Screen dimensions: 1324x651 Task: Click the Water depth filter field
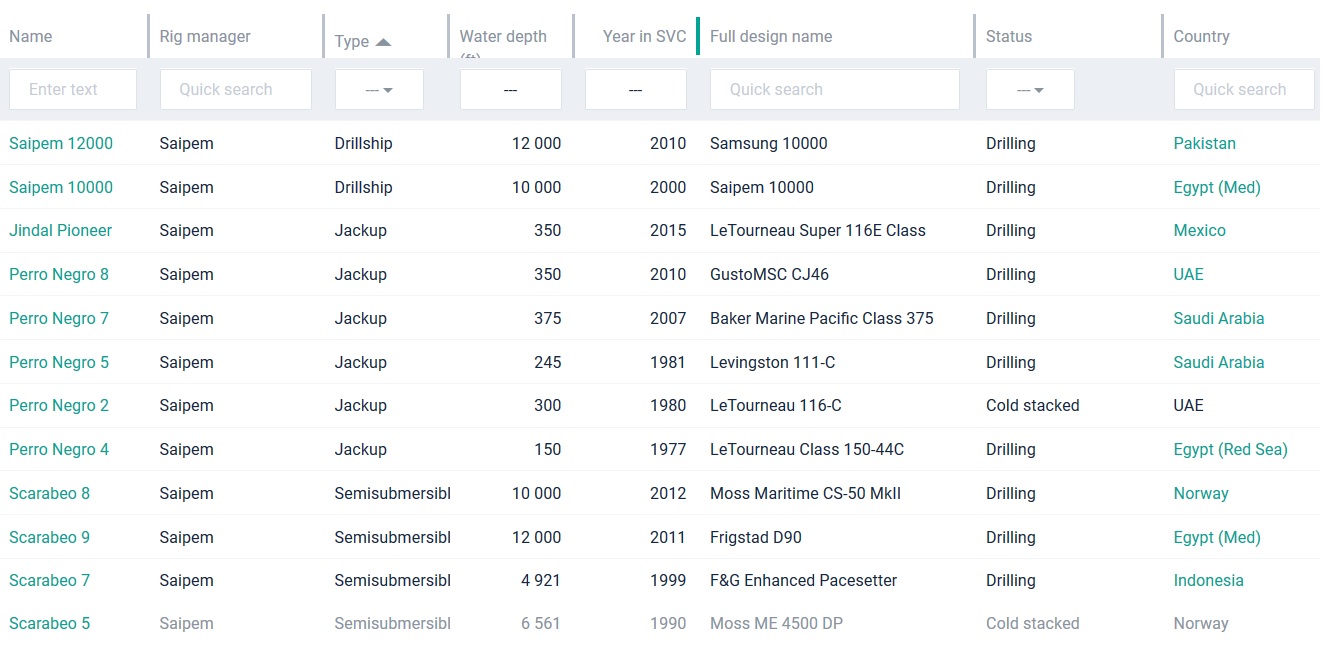(510, 90)
